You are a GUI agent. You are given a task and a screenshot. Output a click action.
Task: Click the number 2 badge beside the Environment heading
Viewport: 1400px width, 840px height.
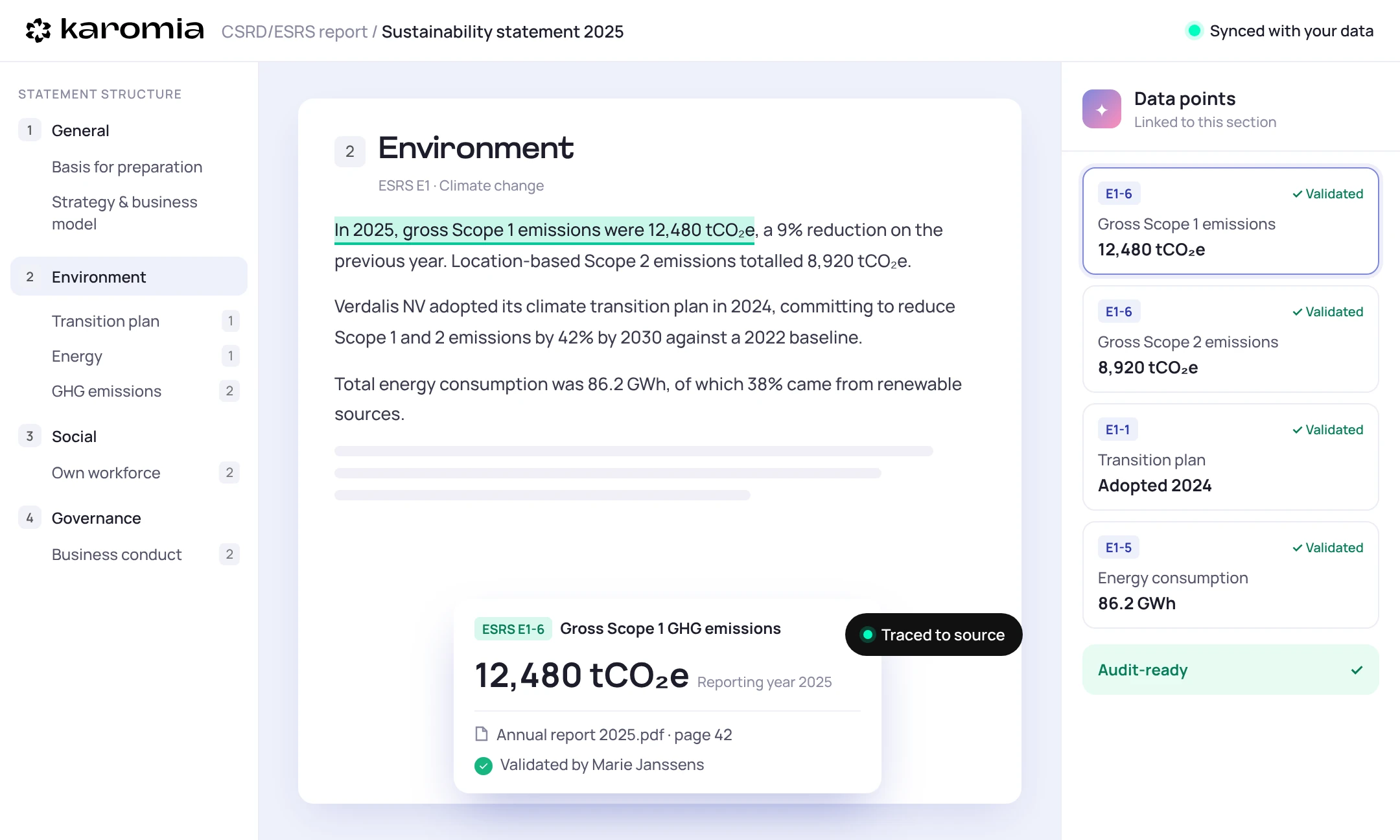tap(349, 152)
